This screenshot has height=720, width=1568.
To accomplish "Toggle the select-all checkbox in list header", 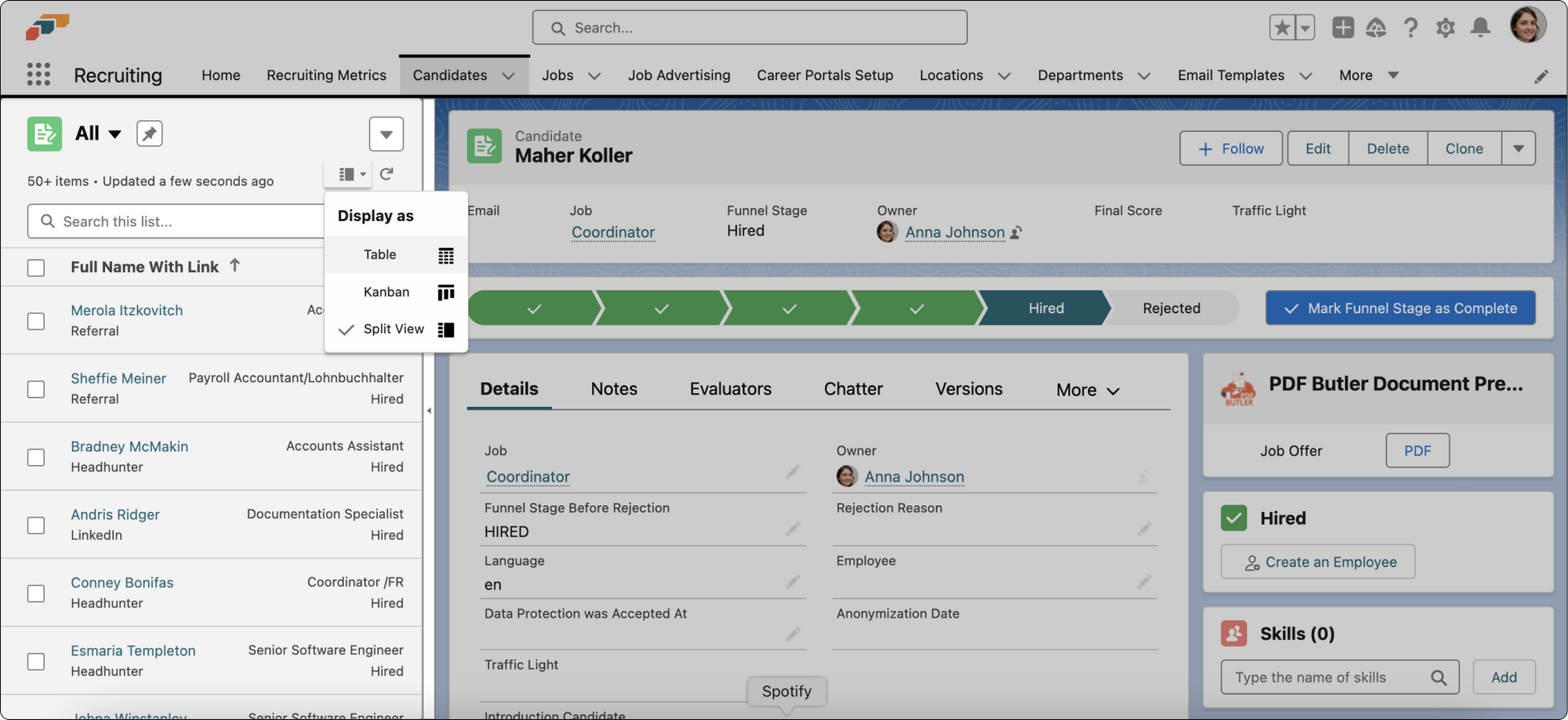I will 36,268.
